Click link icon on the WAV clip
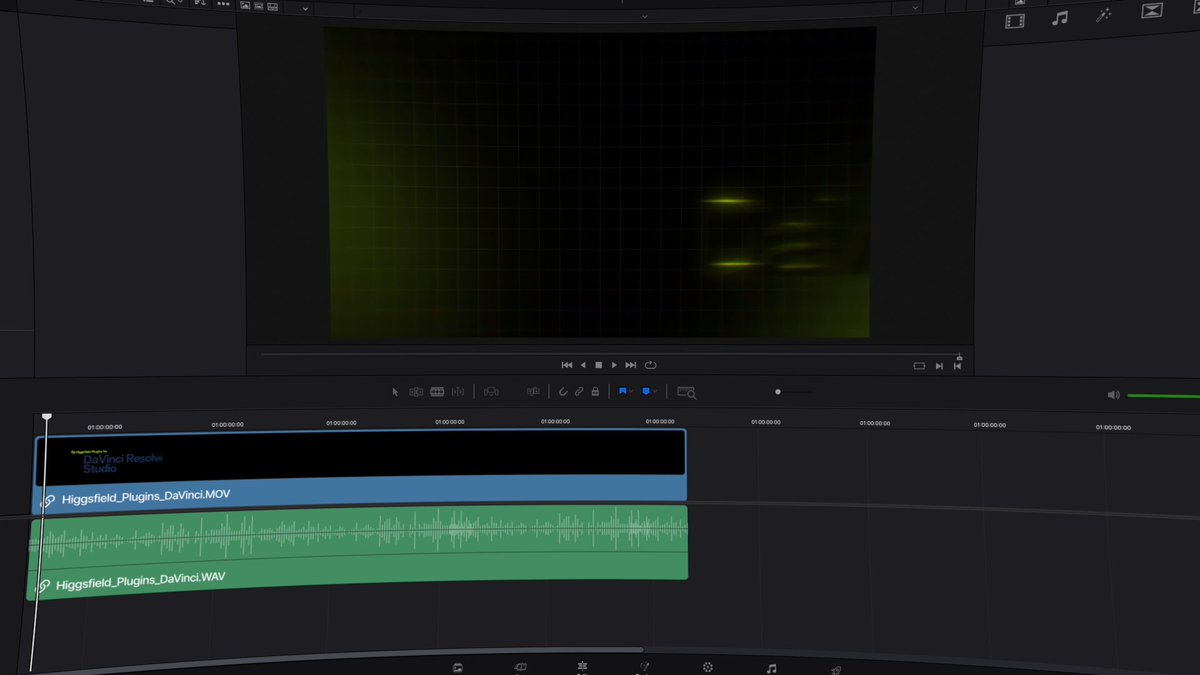The width and height of the screenshot is (1200, 675). 42,587
